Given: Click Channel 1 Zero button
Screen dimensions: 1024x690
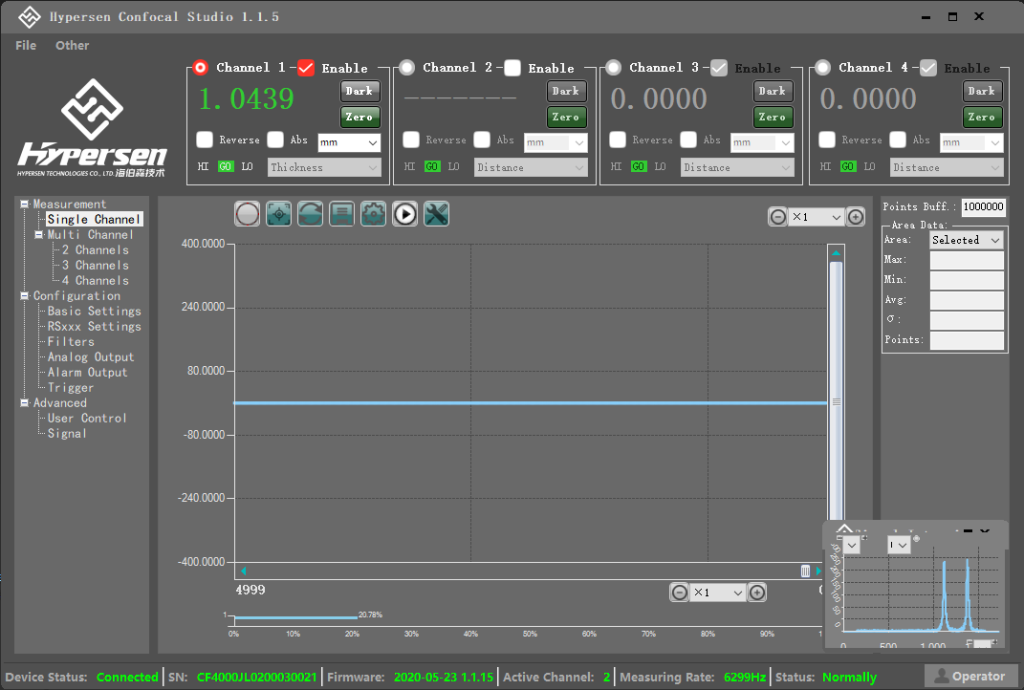Looking at the screenshot, I should point(359,117).
